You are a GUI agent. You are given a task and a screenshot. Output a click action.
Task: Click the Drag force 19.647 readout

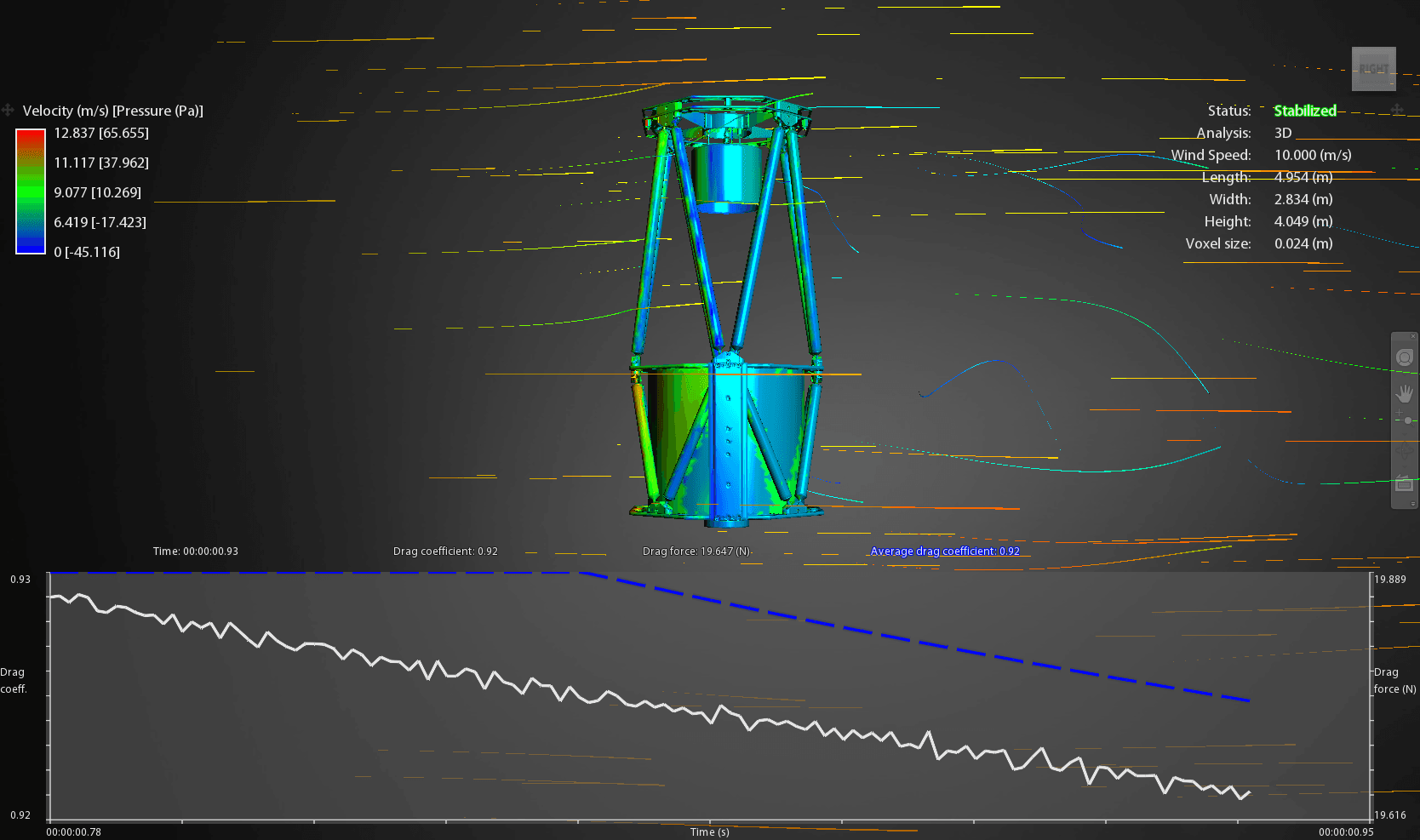pos(696,551)
